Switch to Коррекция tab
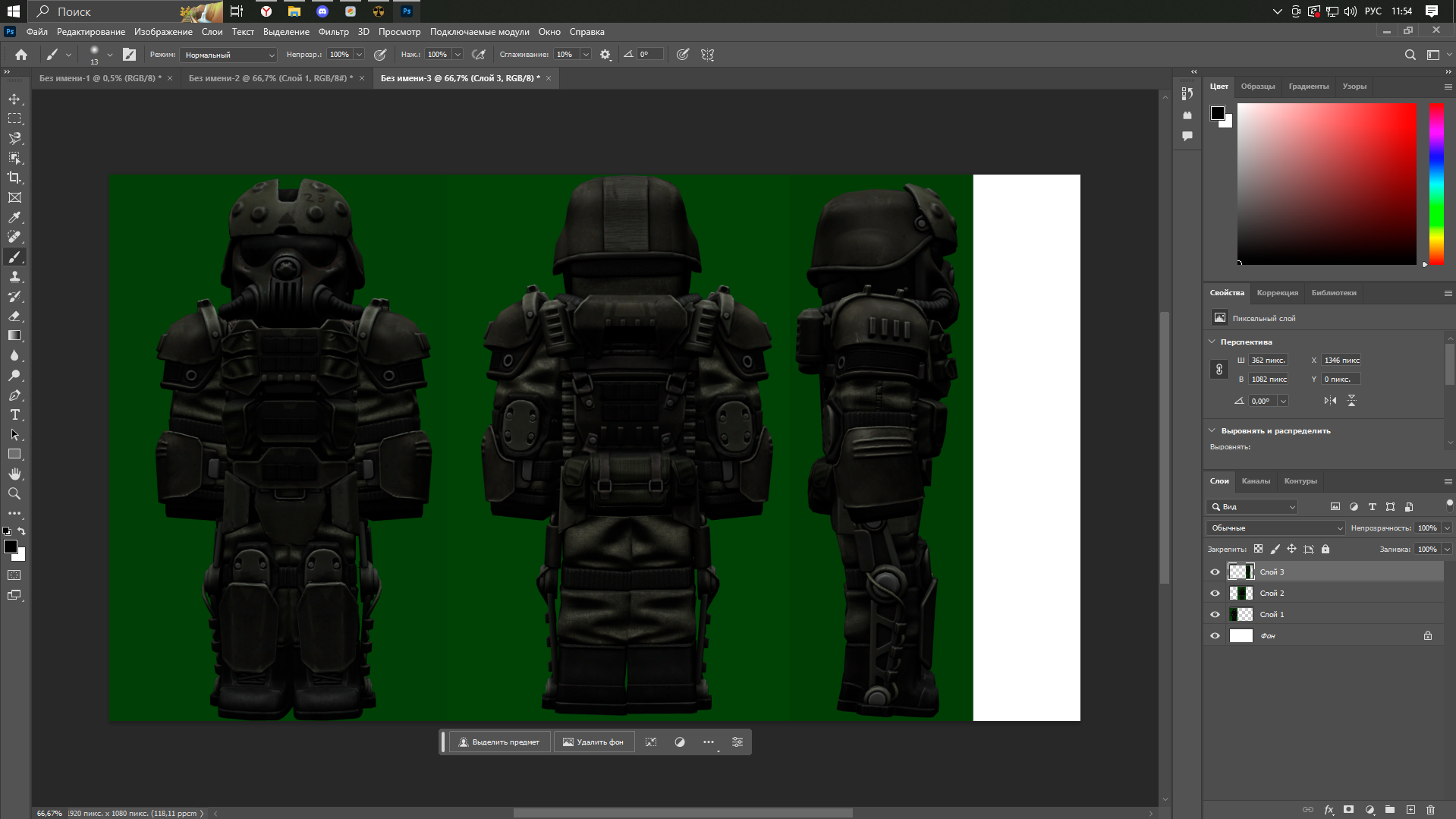 tap(1277, 293)
